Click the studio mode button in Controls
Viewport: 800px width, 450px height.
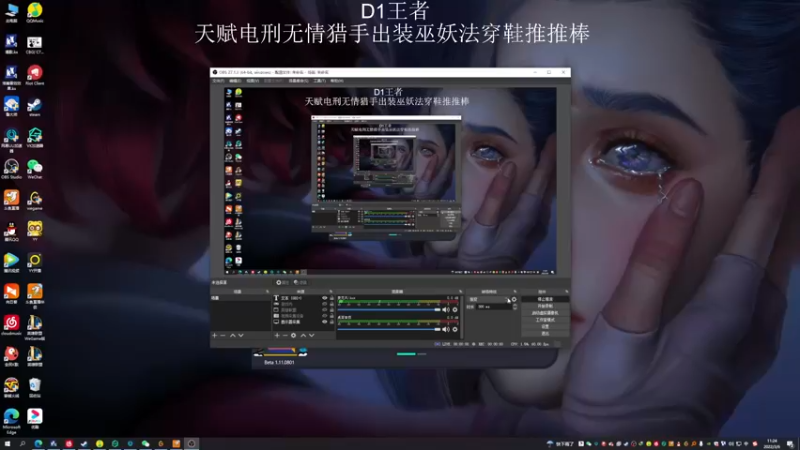point(545,320)
